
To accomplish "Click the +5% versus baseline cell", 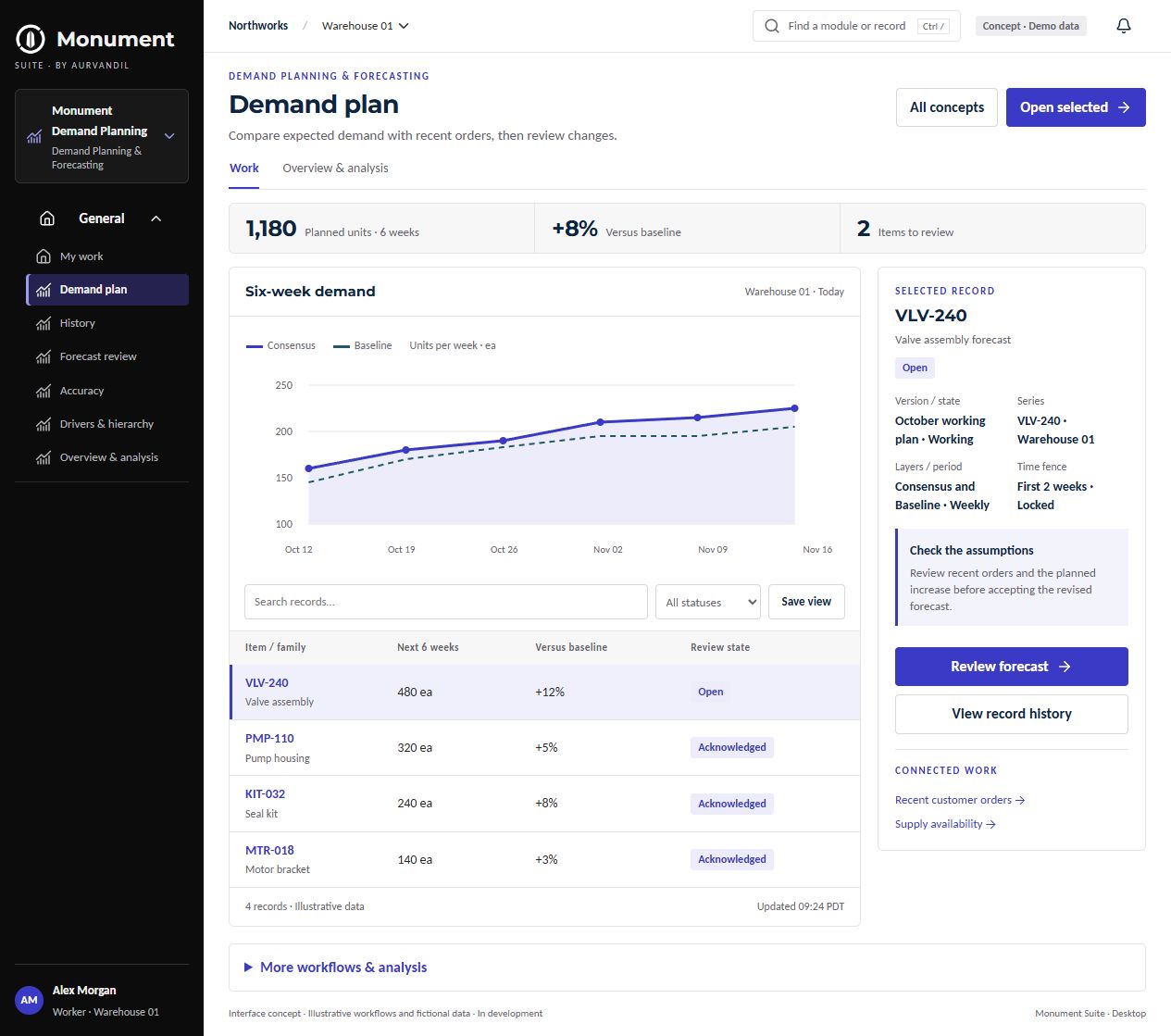I will [546, 747].
